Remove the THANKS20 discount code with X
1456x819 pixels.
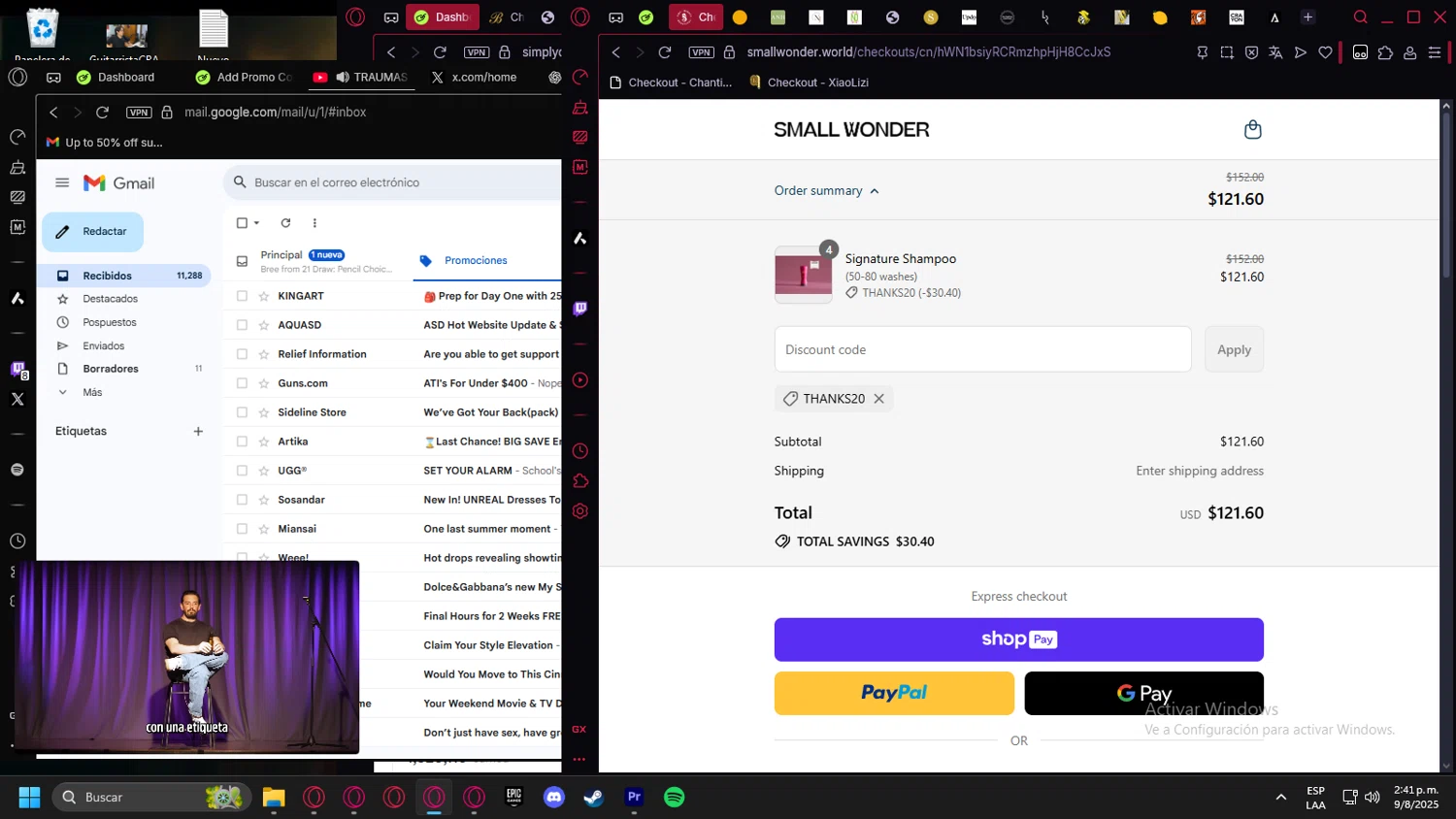point(878,399)
